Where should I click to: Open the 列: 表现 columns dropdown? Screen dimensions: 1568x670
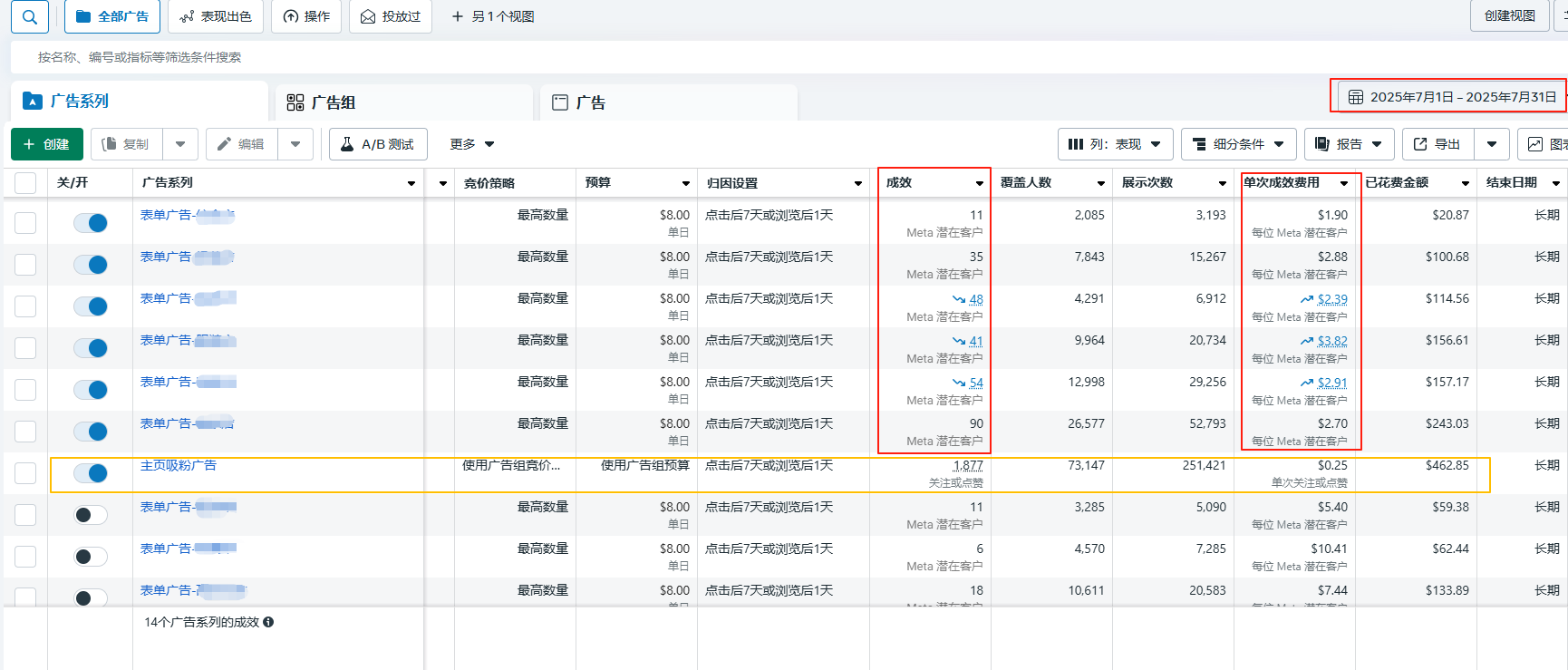tap(1116, 144)
